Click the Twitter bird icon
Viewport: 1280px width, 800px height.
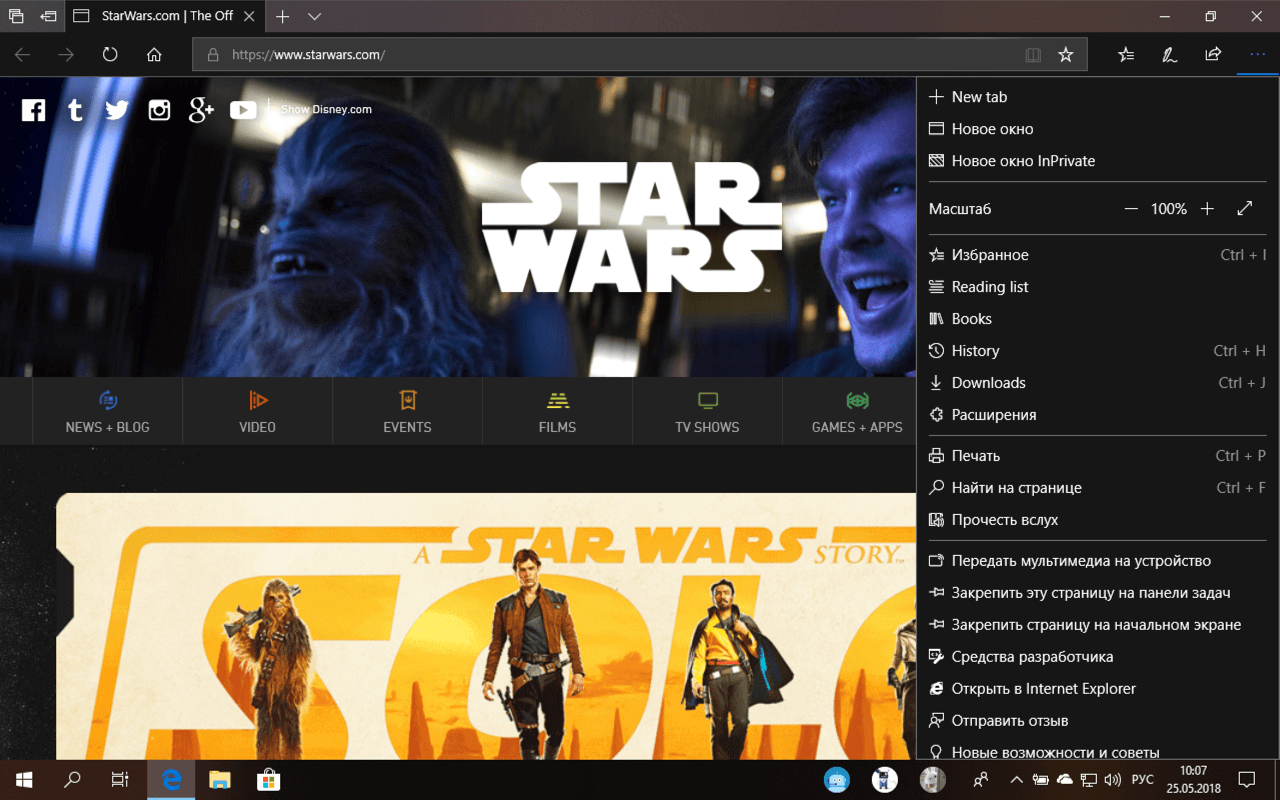coord(117,110)
